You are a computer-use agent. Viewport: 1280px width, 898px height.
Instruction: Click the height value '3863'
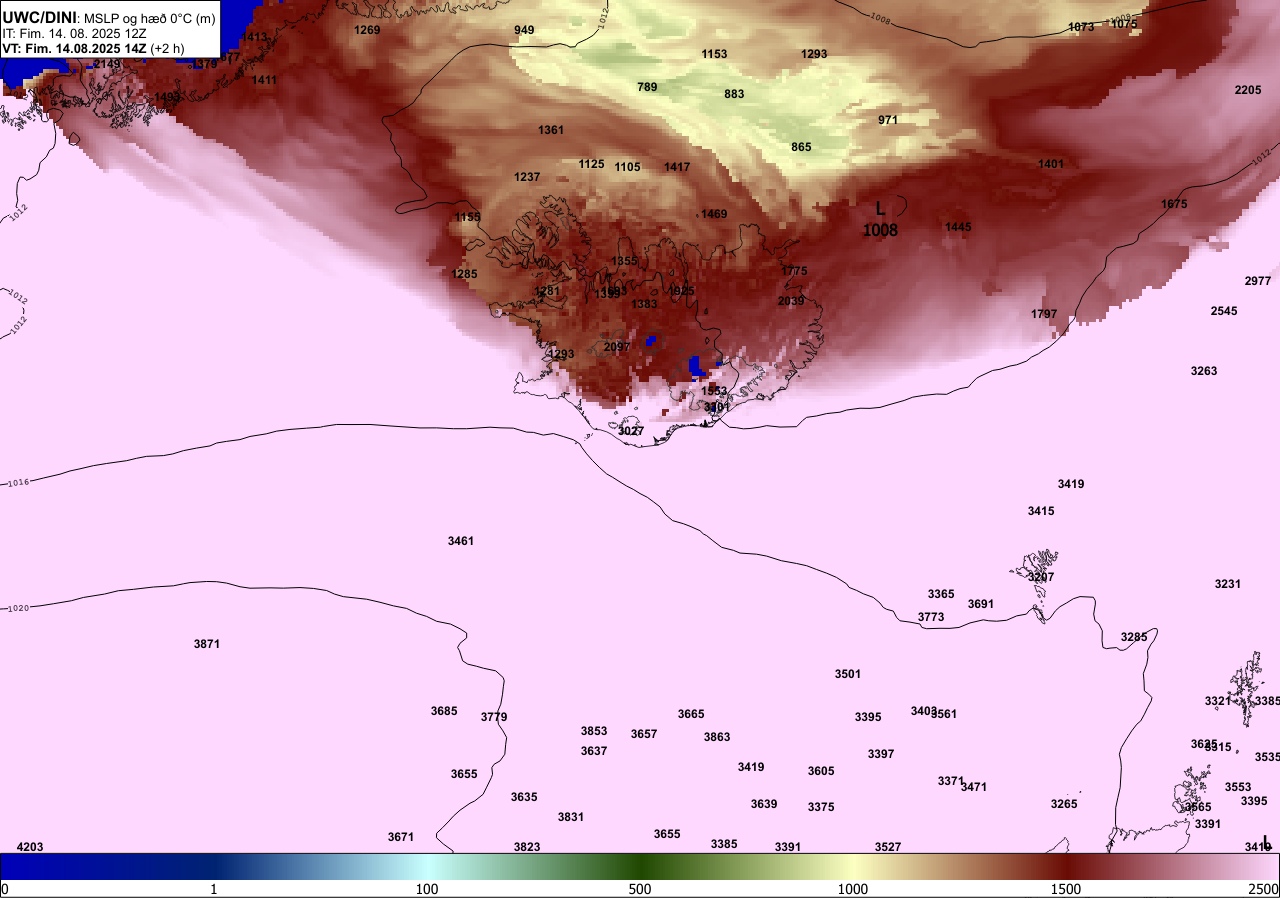tap(717, 737)
